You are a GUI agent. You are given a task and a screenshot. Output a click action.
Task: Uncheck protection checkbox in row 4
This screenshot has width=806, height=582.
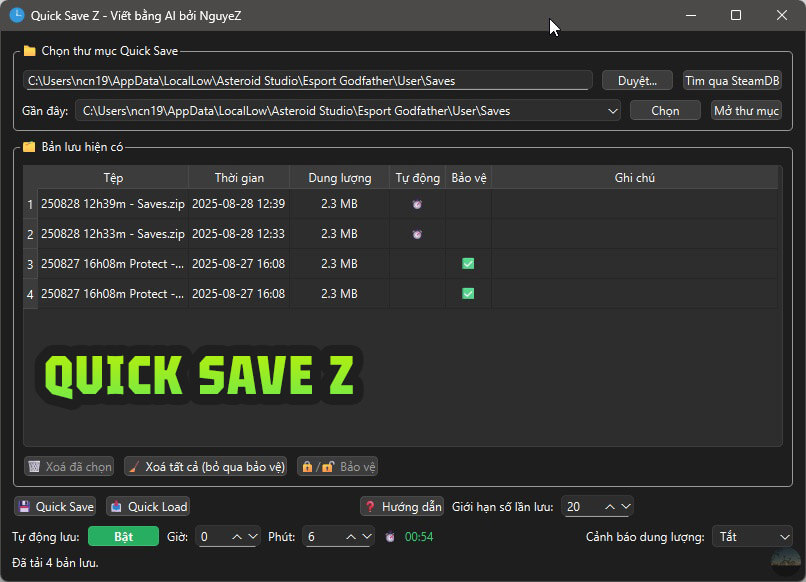pyautogui.click(x=468, y=294)
